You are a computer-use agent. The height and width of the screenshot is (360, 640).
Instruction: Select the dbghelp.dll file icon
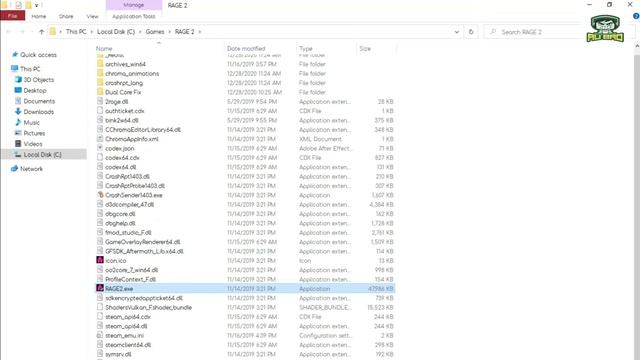(100, 223)
